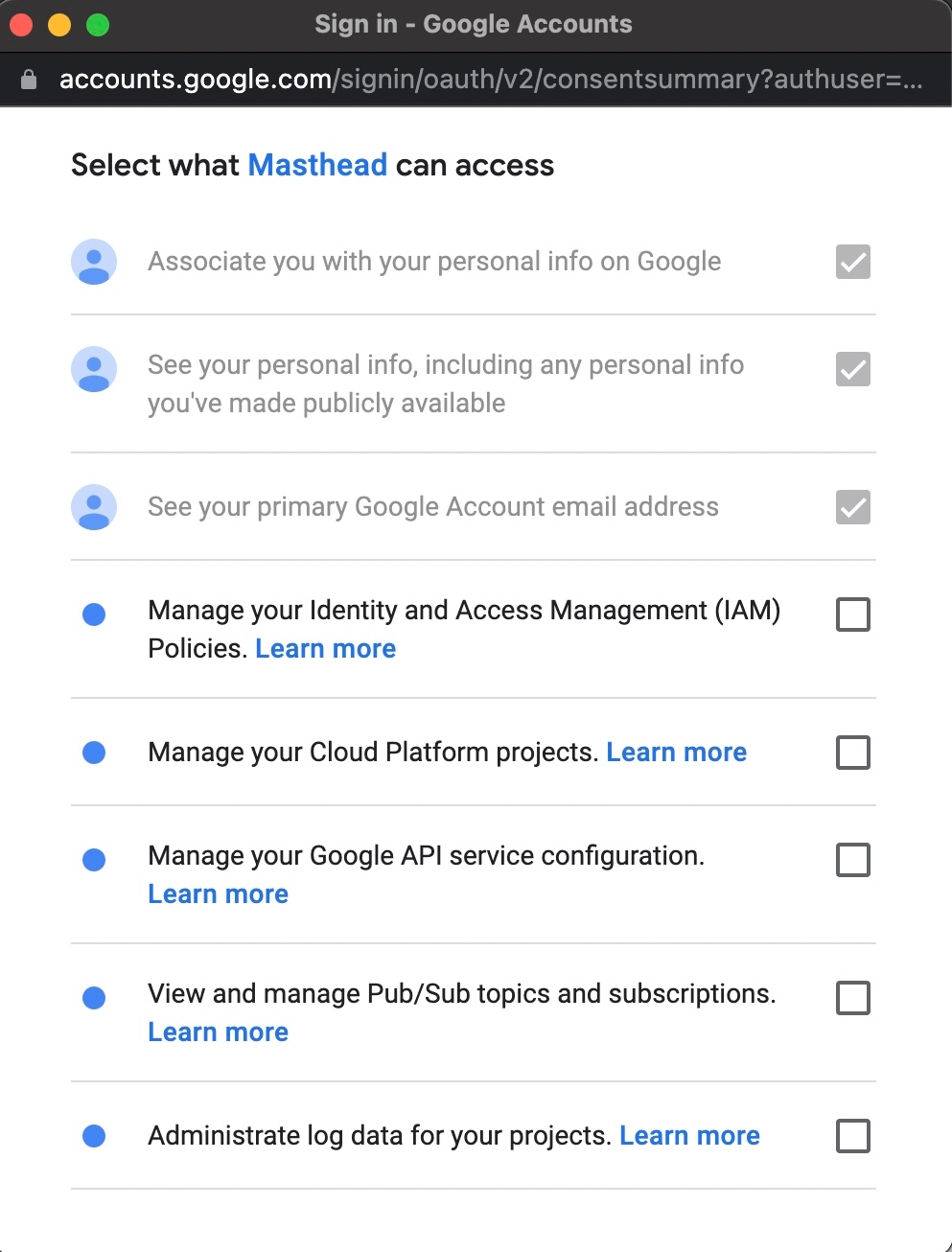This screenshot has width=952, height=1252.
Task: Enable Manage IAM Policies checkbox
Action: point(852,614)
